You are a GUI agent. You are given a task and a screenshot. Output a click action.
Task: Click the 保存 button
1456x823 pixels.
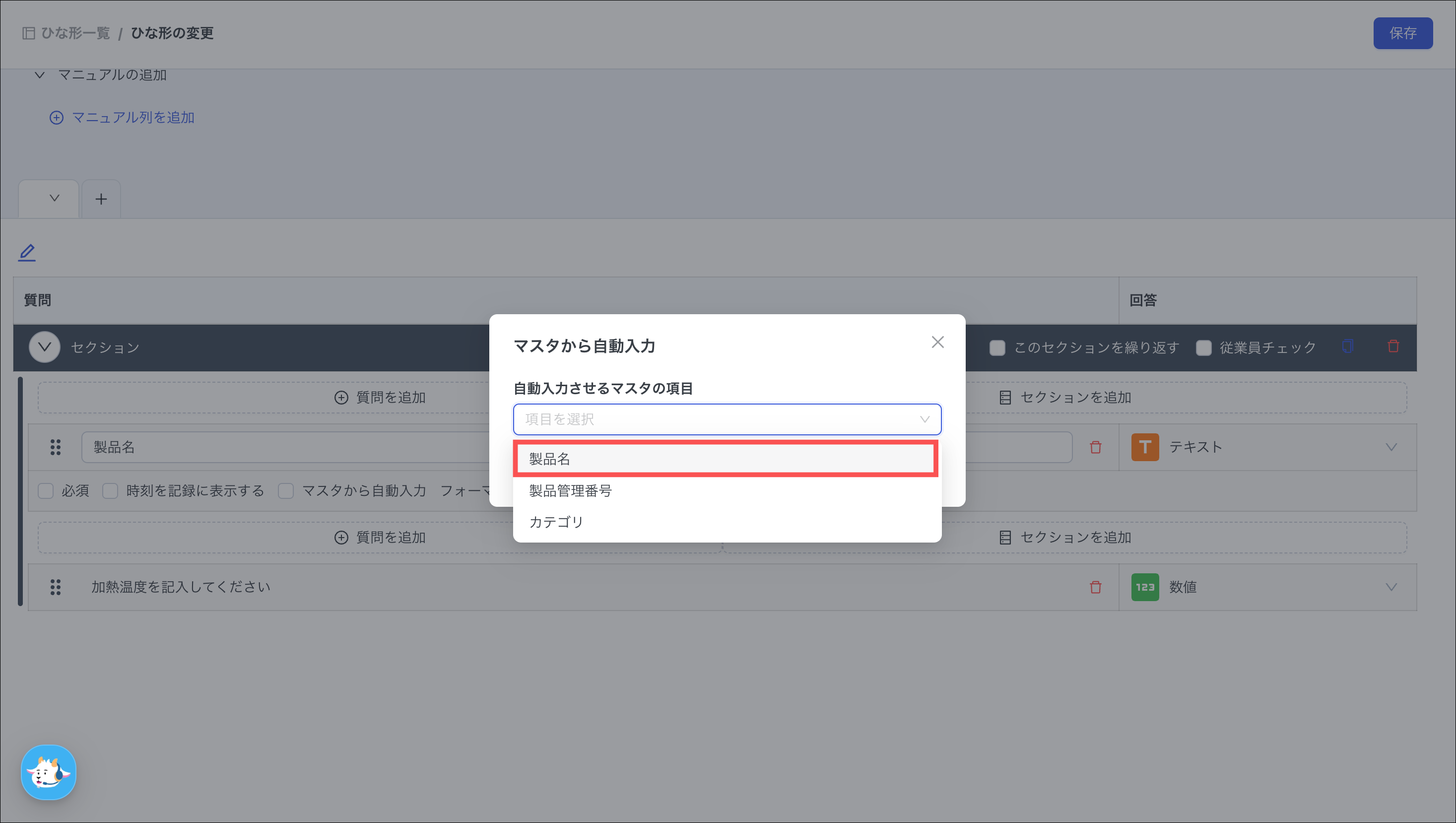click(1402, 33)
